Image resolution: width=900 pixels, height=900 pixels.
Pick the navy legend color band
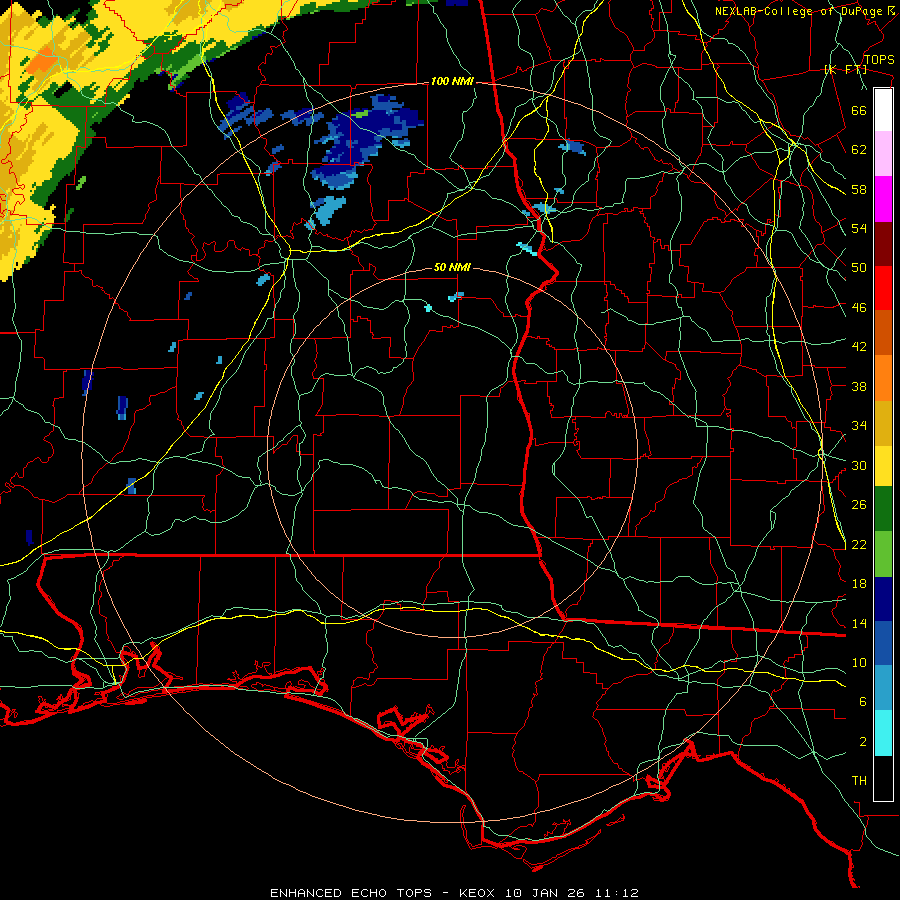point(883,599)
